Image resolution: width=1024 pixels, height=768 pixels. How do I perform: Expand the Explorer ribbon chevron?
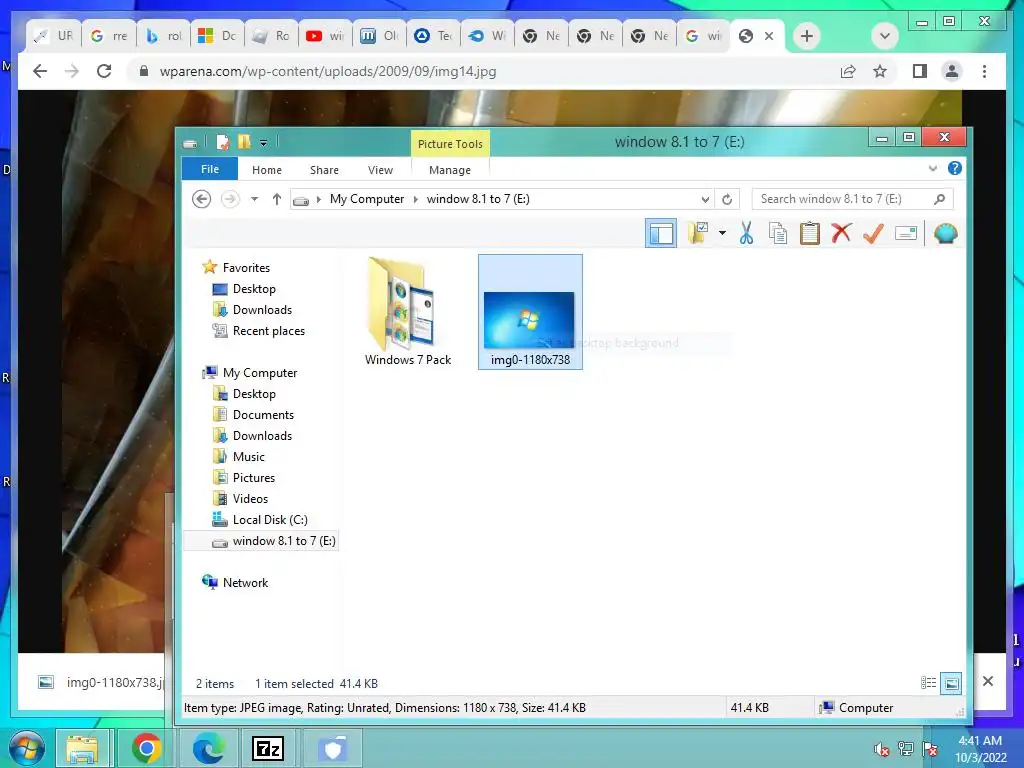[x=933, y=168]
